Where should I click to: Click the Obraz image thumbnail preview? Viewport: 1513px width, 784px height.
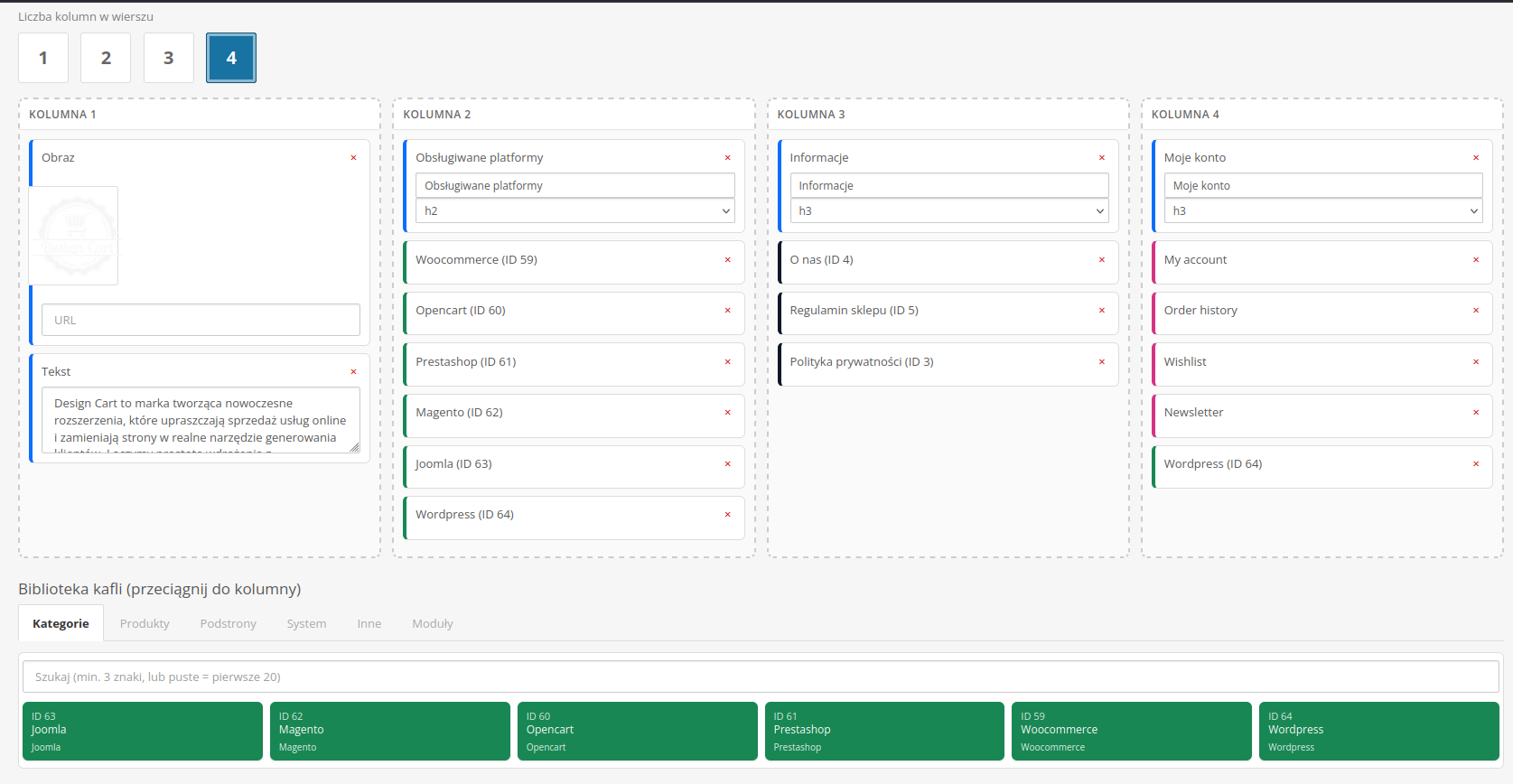pos(74,236)
